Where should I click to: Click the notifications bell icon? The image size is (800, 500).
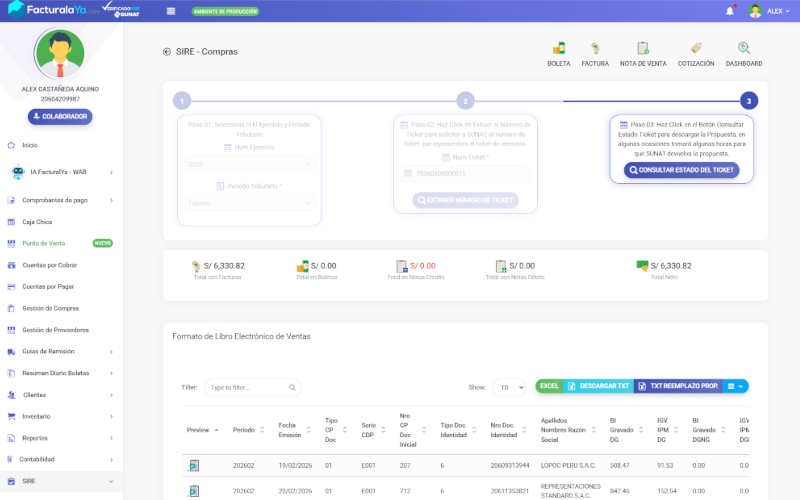(x=729, y=11)
